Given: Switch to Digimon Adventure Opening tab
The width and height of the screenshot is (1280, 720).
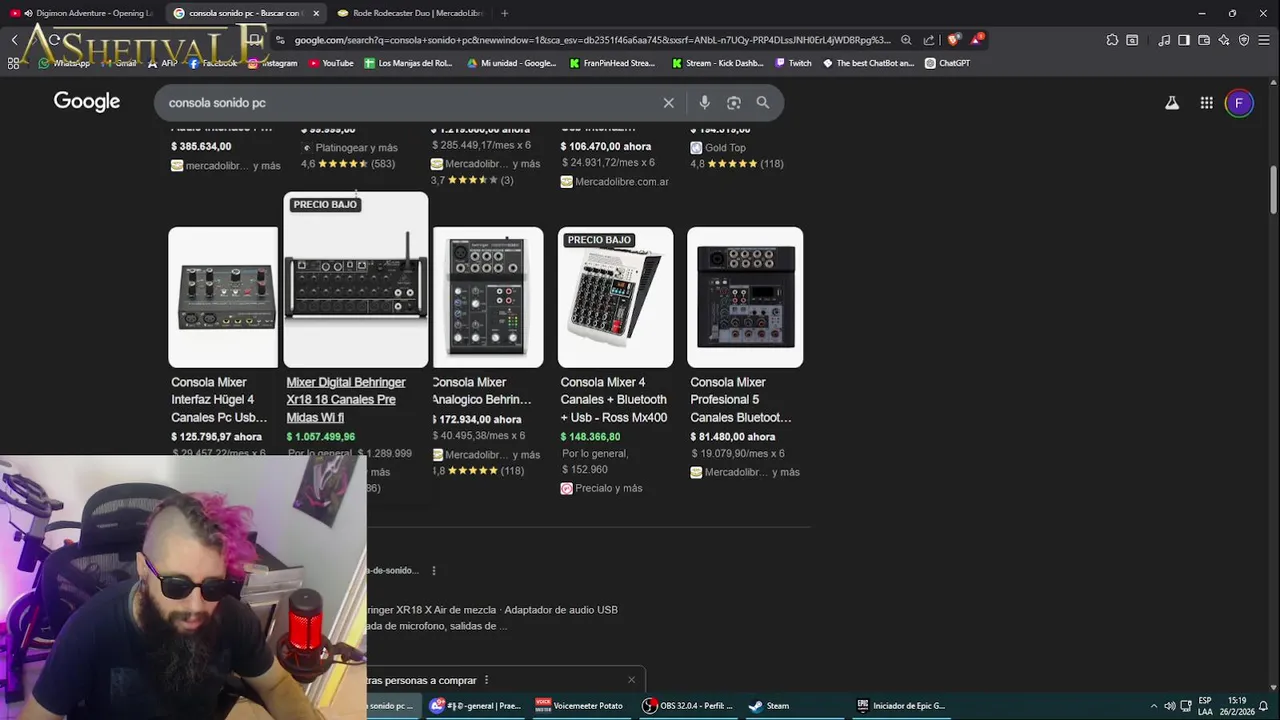Looking at the screenshot, I should [x=84, y=13].
